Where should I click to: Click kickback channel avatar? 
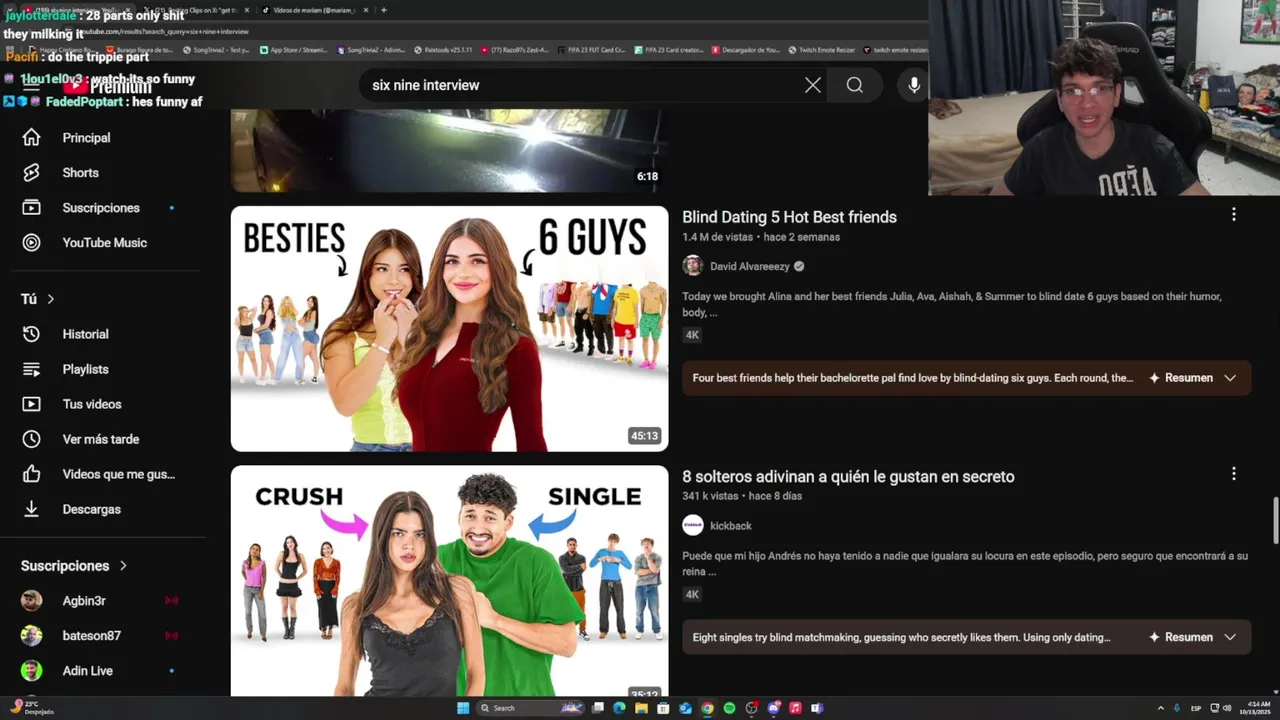coord(693,526)
